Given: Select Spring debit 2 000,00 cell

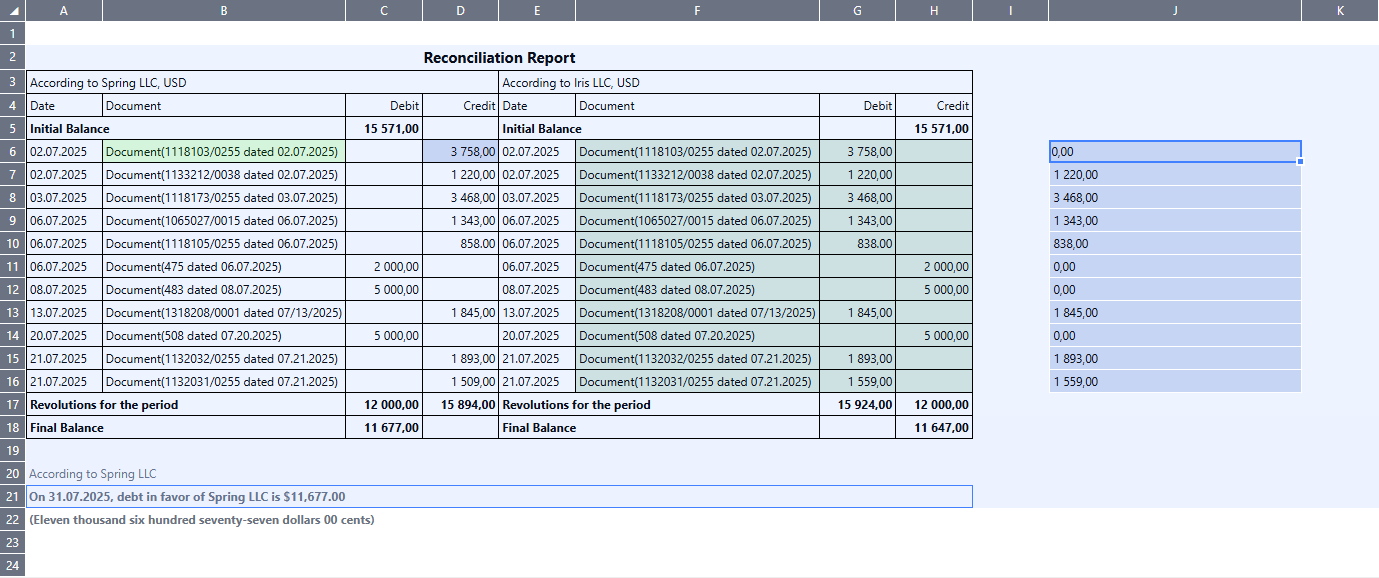Looking at the screenshot, I should tap(384, 266).
